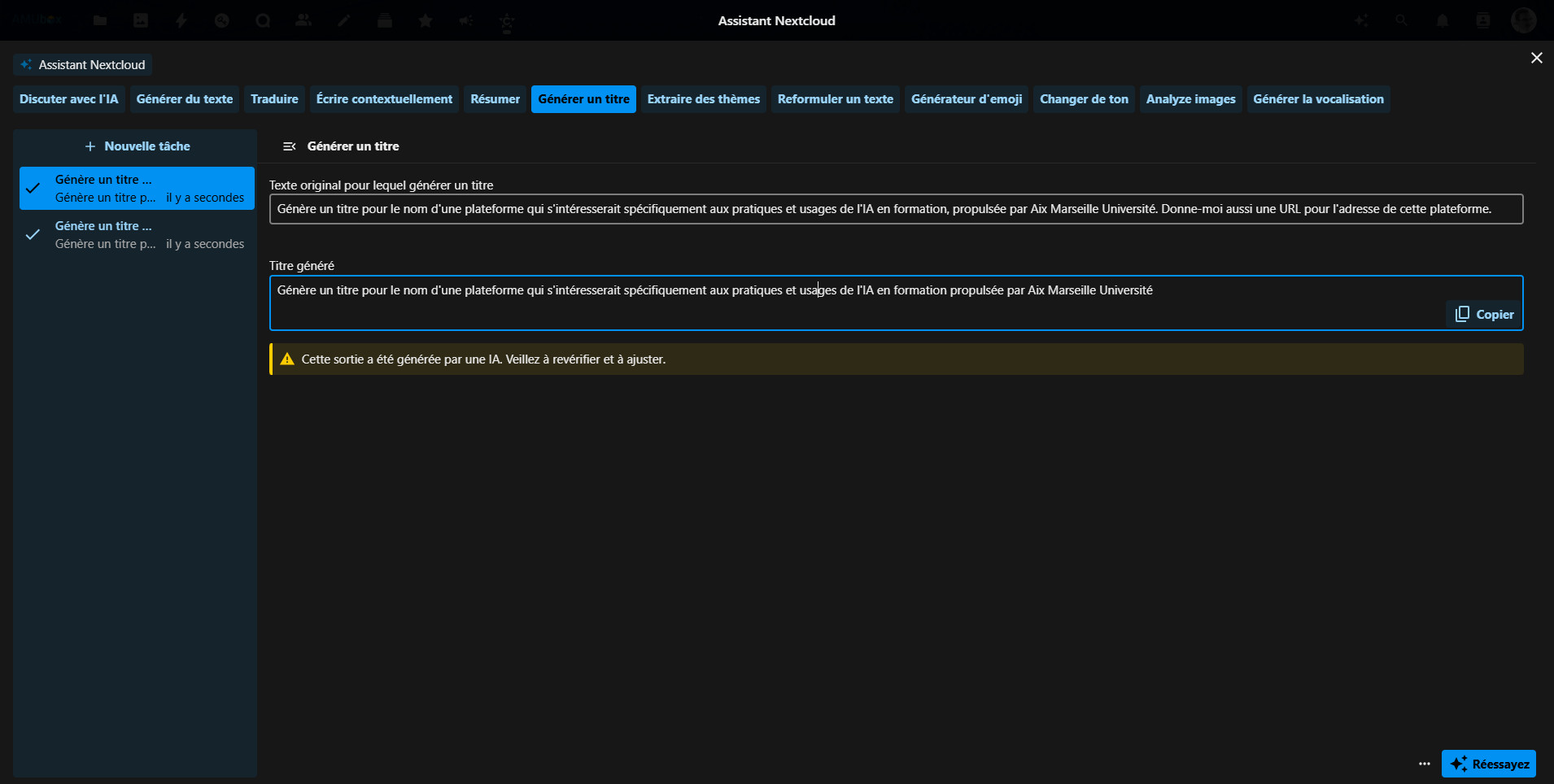Open the Traduire tab
Screen dimensions: 1554x784
(274, 99)
